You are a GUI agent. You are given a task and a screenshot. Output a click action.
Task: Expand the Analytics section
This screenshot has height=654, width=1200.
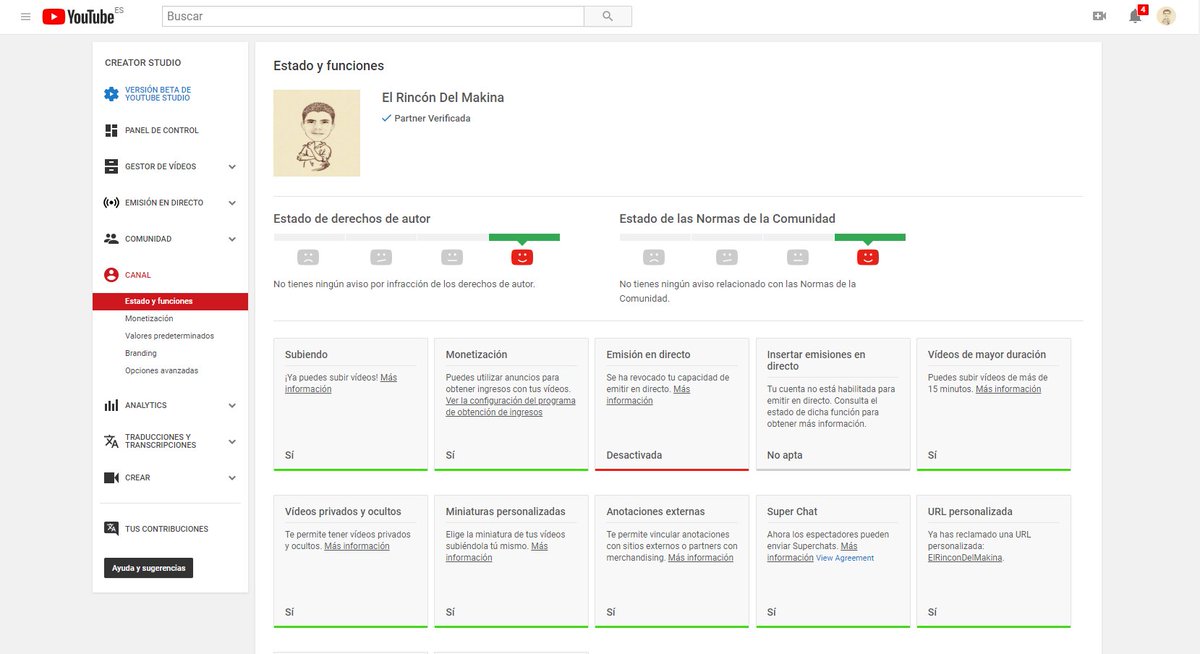[232, 406]
